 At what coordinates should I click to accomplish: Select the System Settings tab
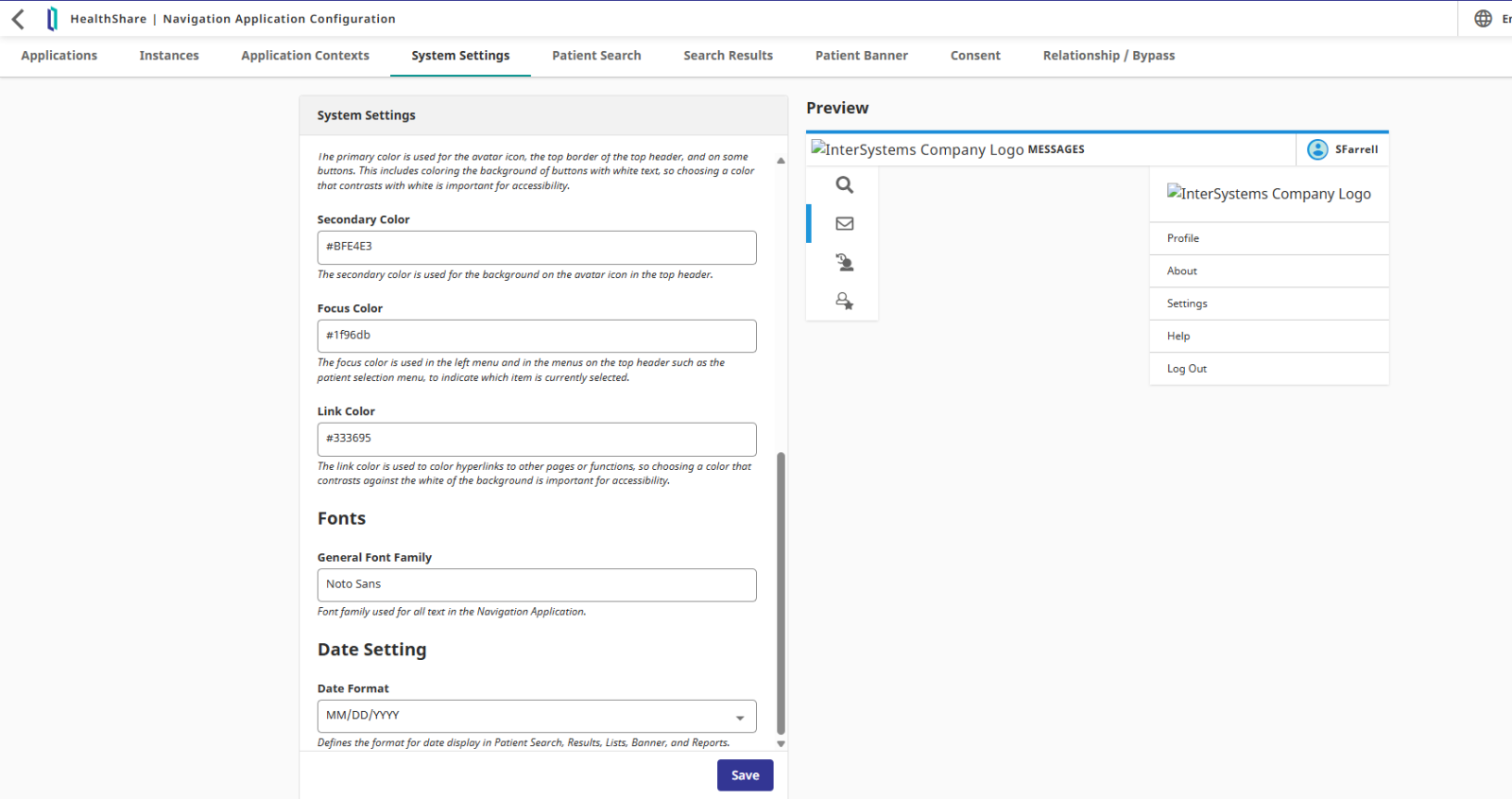pyautogui.click(x=460, y=56)
